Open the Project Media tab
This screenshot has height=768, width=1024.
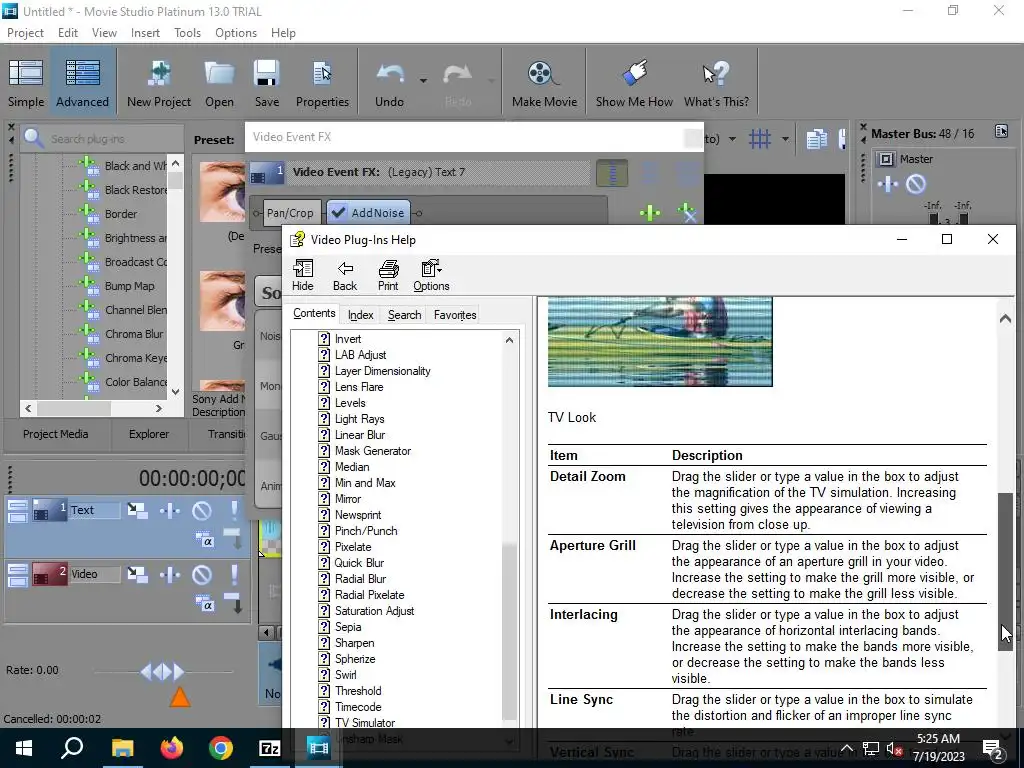point(56,434)
